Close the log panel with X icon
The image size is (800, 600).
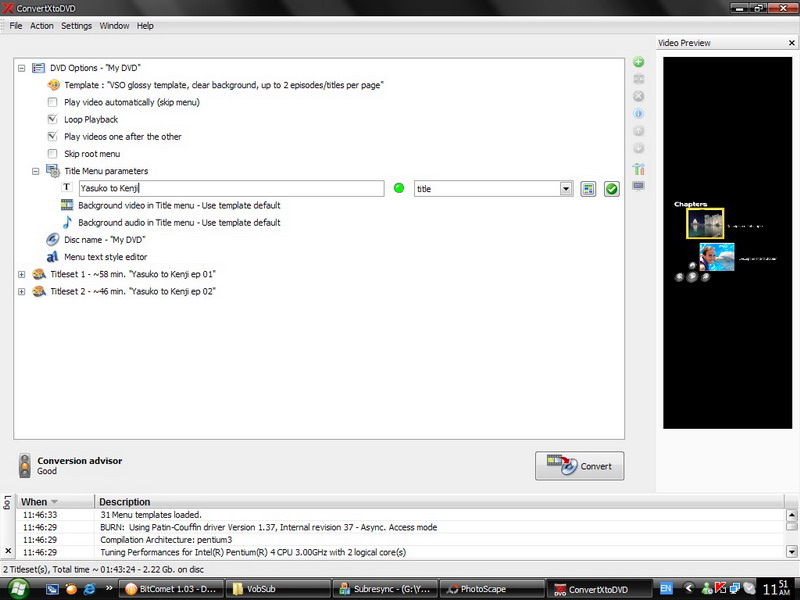[8, 551]
